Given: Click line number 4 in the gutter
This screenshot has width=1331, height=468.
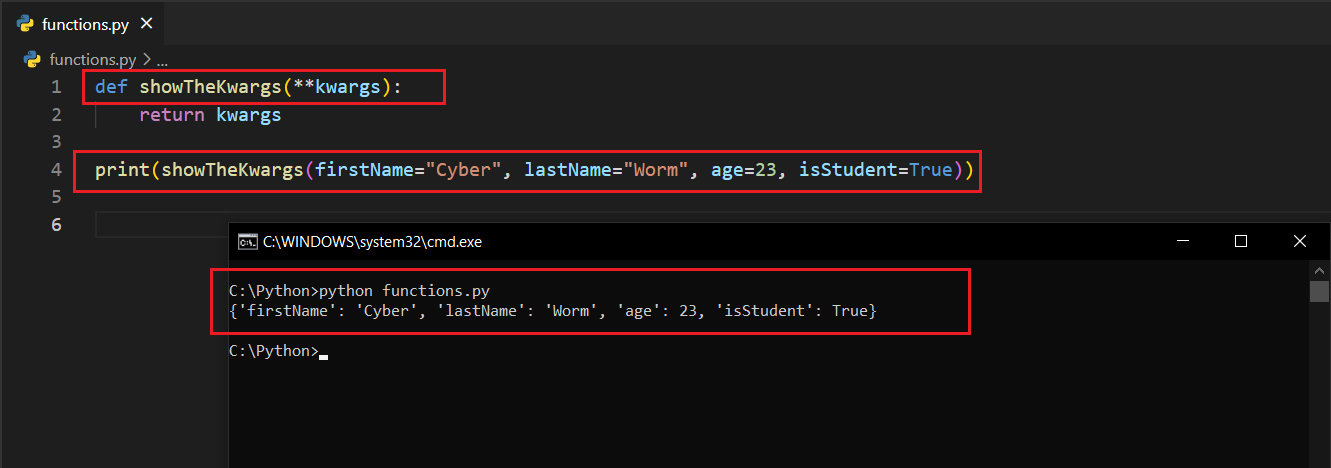Looking at the screenshot, I should pyautogui.click(x=56, y=170).
